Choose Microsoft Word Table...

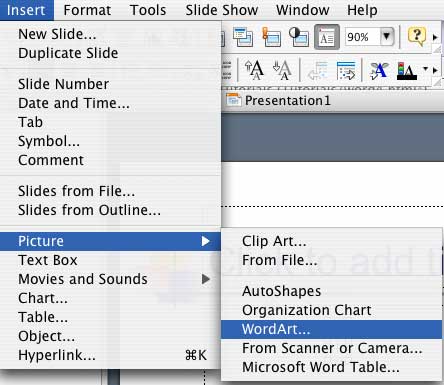tap(332, 367)
